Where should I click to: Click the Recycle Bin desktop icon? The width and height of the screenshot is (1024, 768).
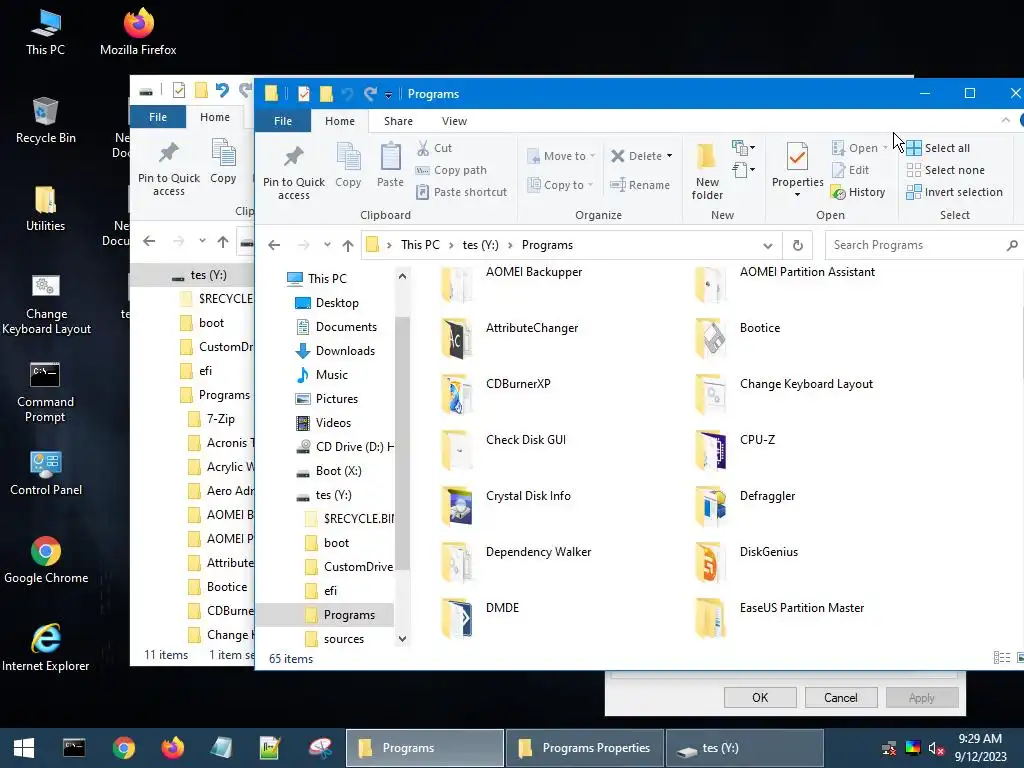coord(45,120)
